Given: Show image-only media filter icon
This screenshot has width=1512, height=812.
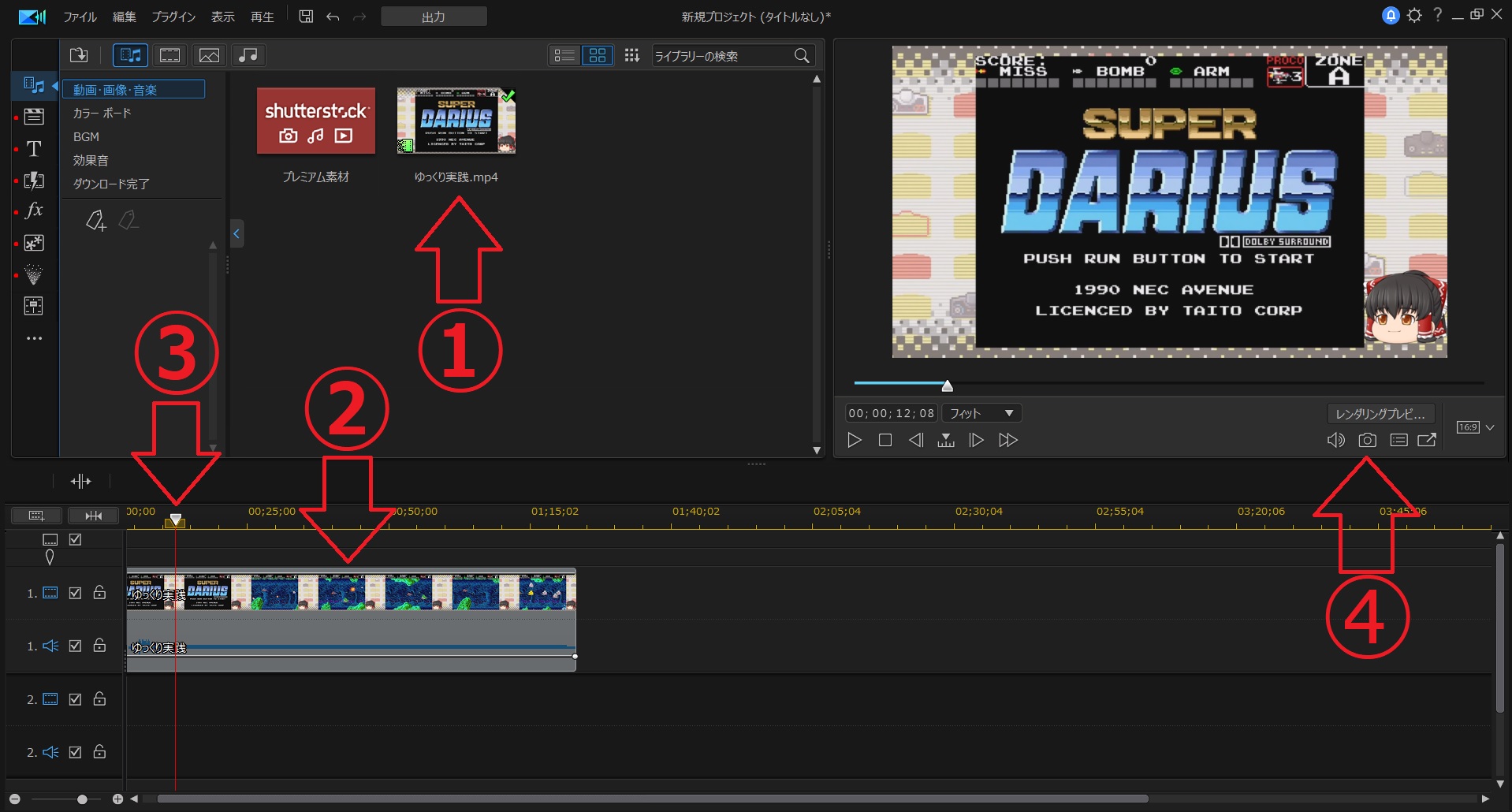Looking at the screenshot, I should click(x=209, y=55).
